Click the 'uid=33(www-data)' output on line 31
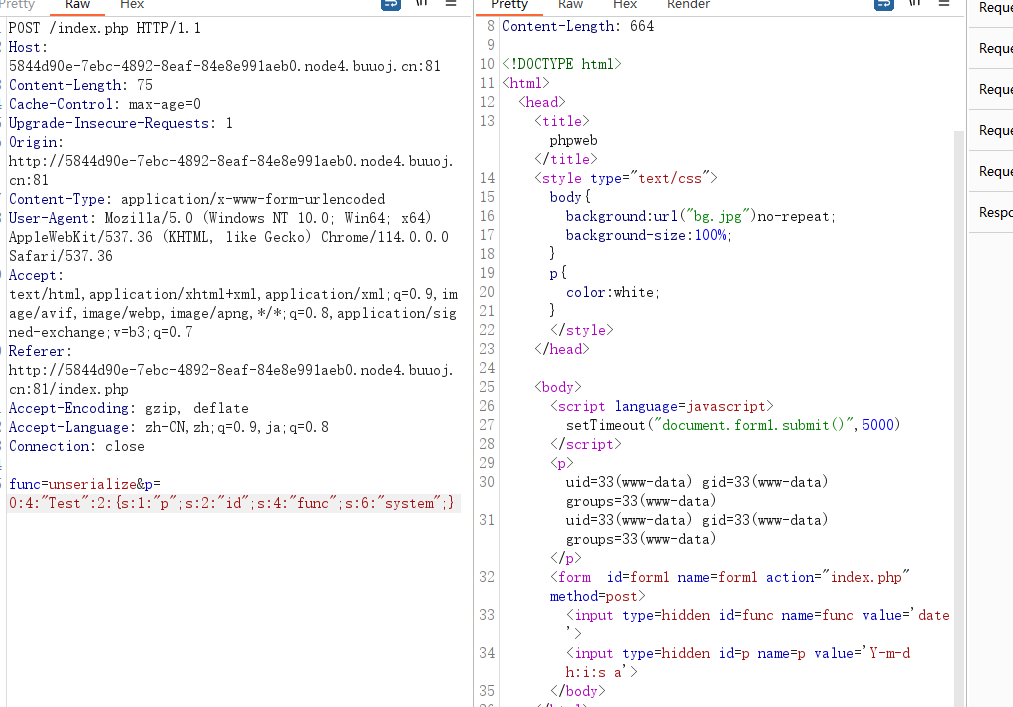 pyautogui.click(x=629, y=520)
